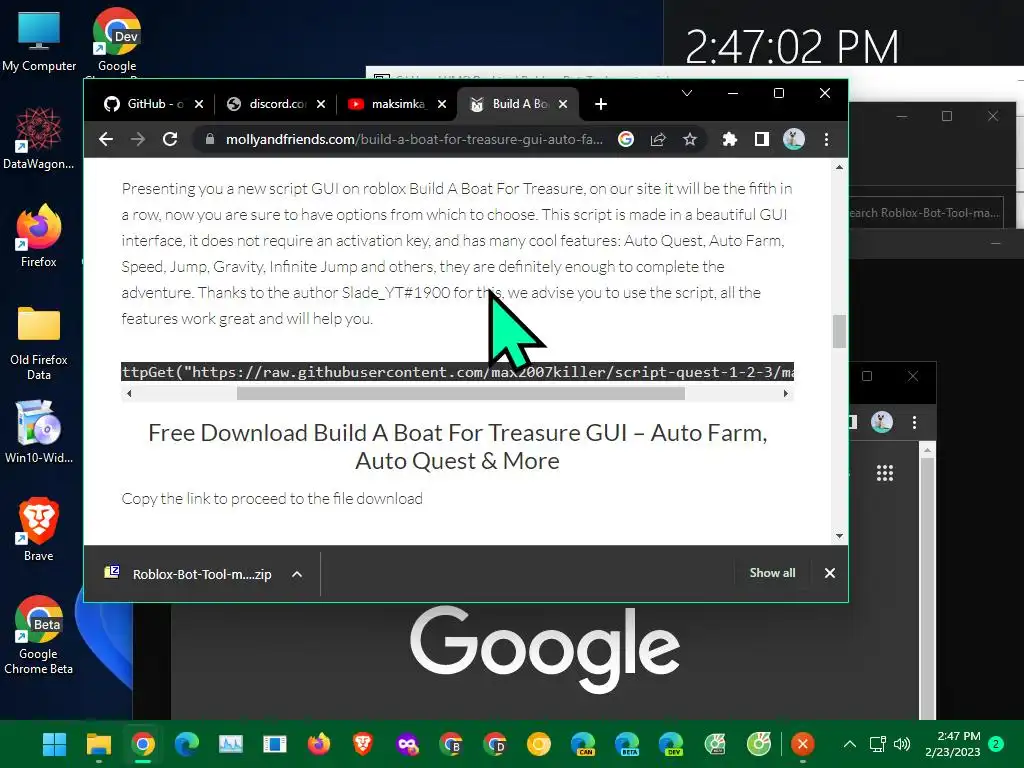This screenshot has height=768, width=1024.
Task: Go forward to the next page
Action: (138, 139)
